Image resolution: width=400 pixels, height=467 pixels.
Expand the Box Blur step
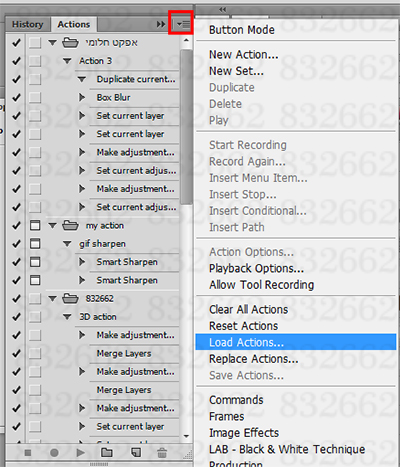click(82, 97)
